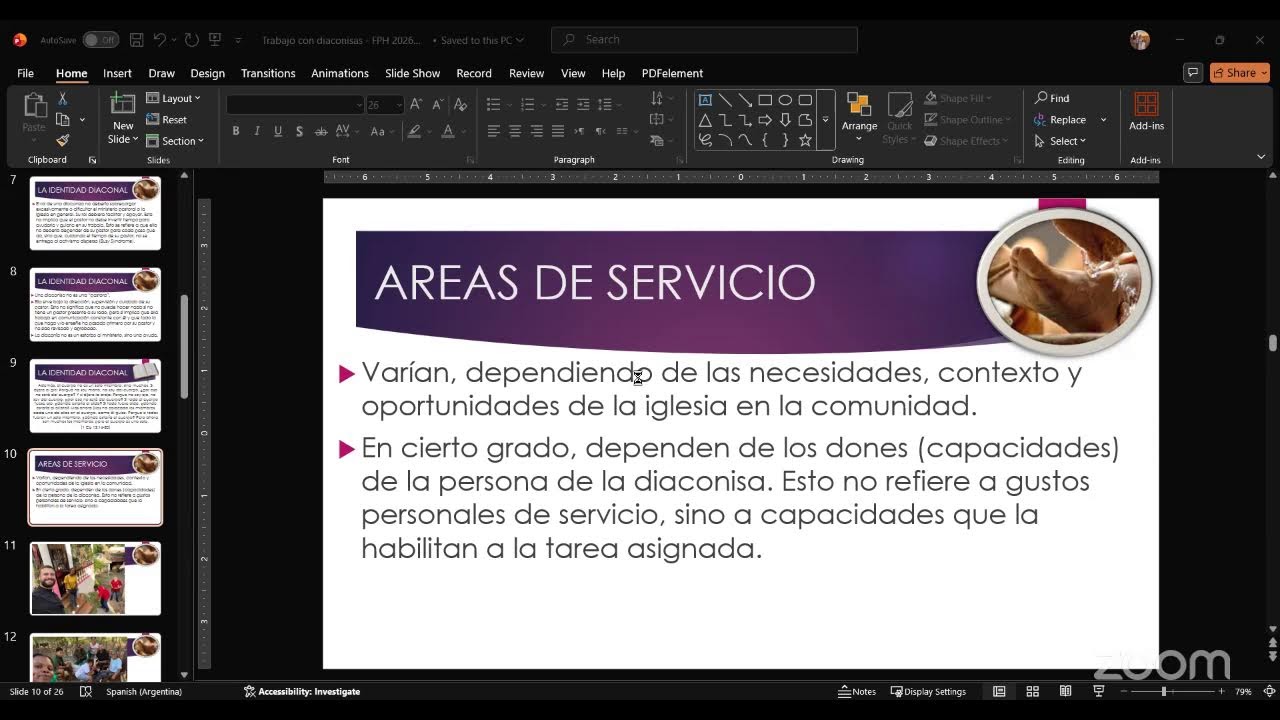Apply bullet list formatting
The height and width of the screenshot is (720, 1280).
(x=493, y=104)
